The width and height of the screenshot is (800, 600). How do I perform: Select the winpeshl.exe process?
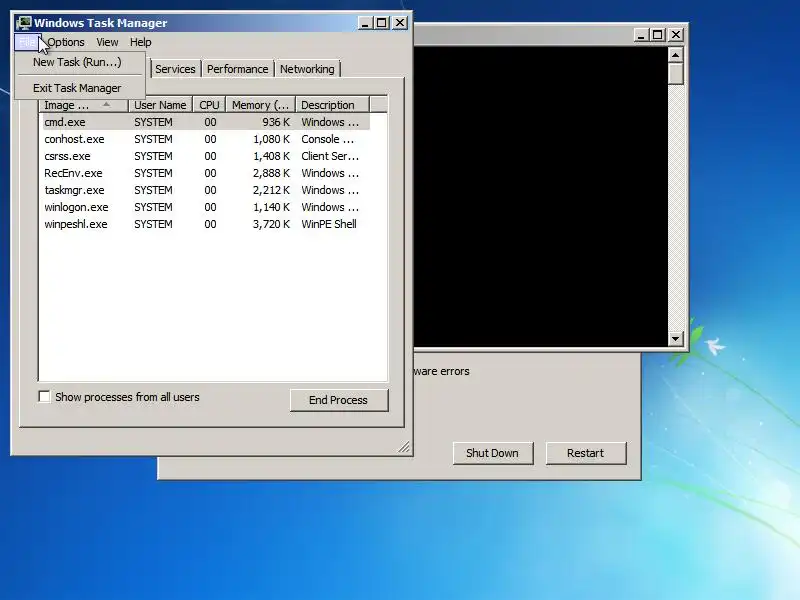[205, 224]
